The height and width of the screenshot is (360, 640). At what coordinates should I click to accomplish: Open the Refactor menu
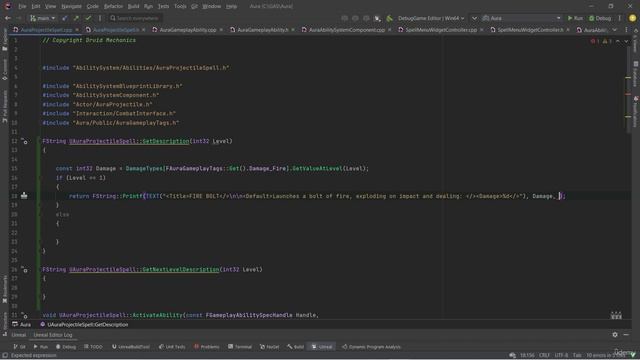(113, 6)
